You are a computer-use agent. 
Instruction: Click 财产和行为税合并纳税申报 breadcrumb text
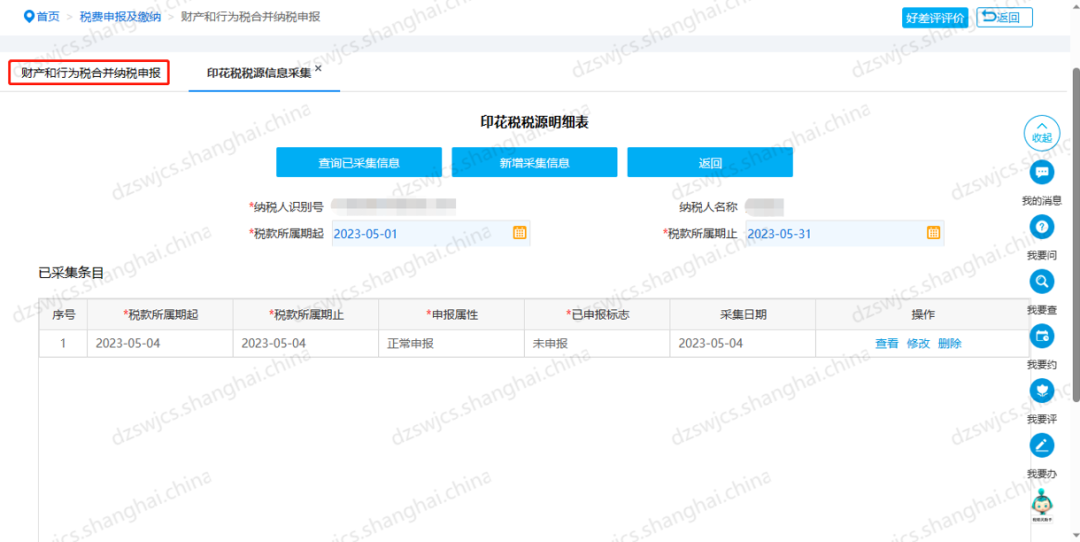(251, 17)
